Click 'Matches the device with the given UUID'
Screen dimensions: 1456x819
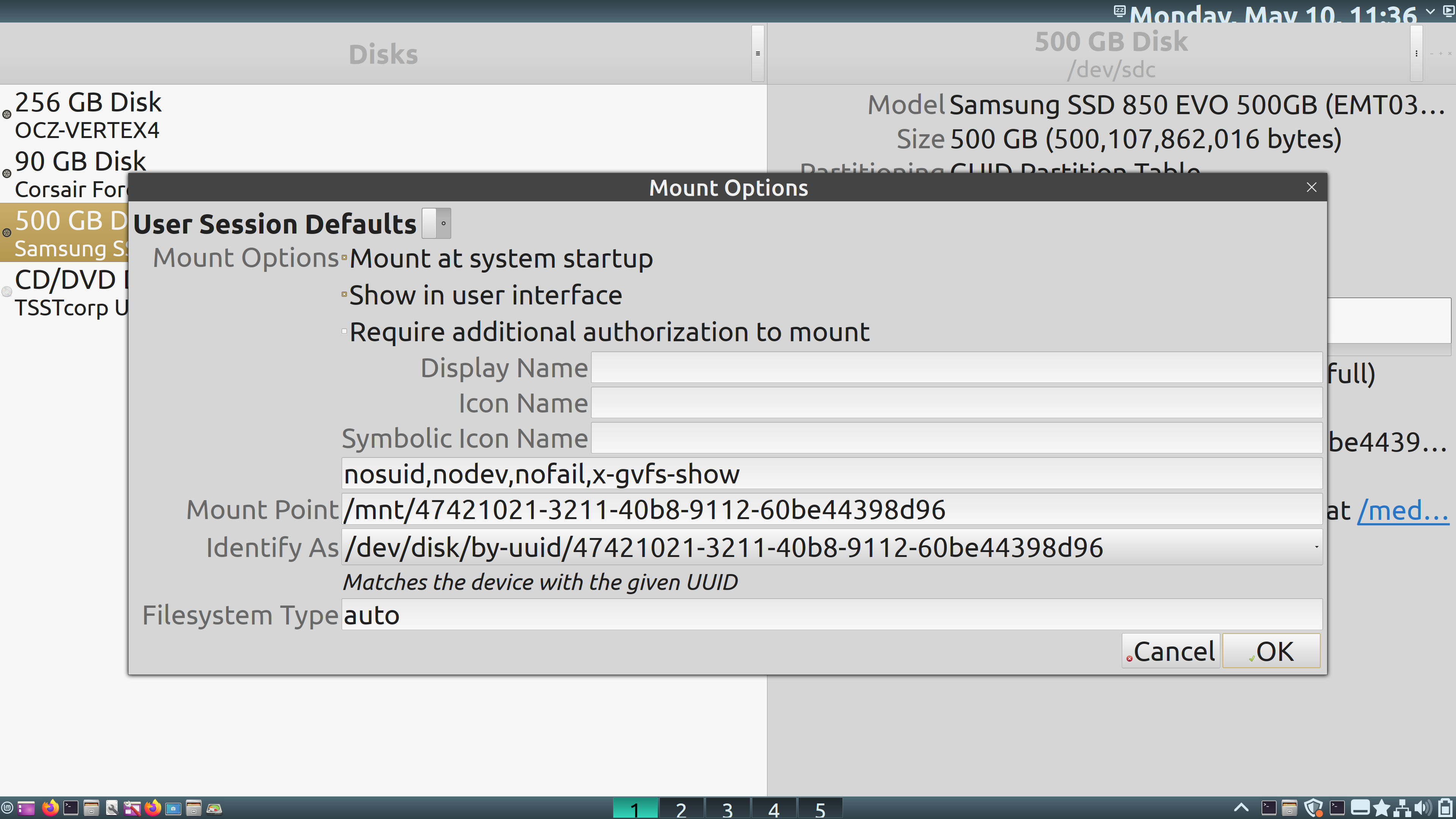click(540, 582)
